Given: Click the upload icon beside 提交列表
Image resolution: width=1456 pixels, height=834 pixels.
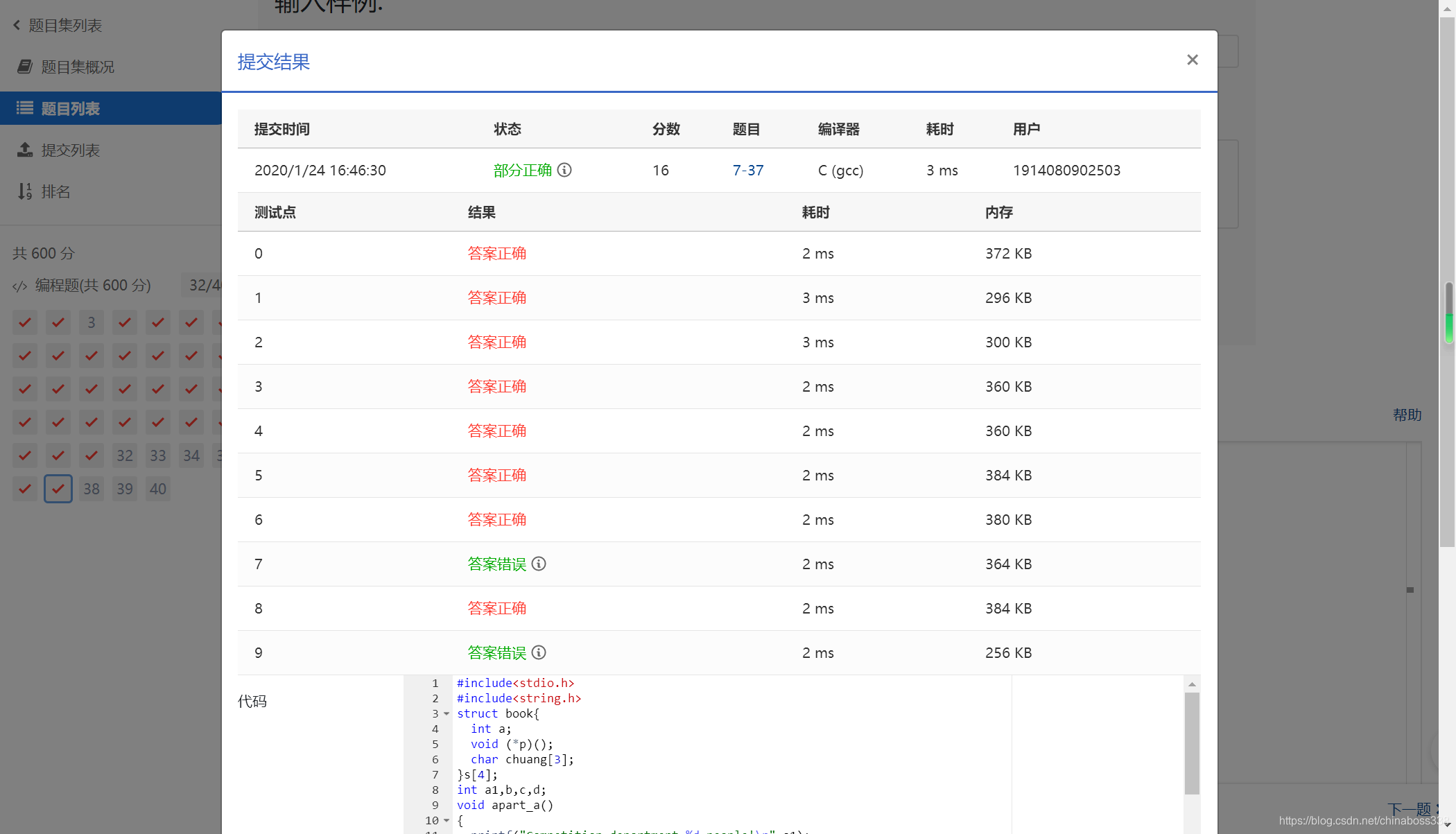Looking at the screenshot, I should point(25,150).
